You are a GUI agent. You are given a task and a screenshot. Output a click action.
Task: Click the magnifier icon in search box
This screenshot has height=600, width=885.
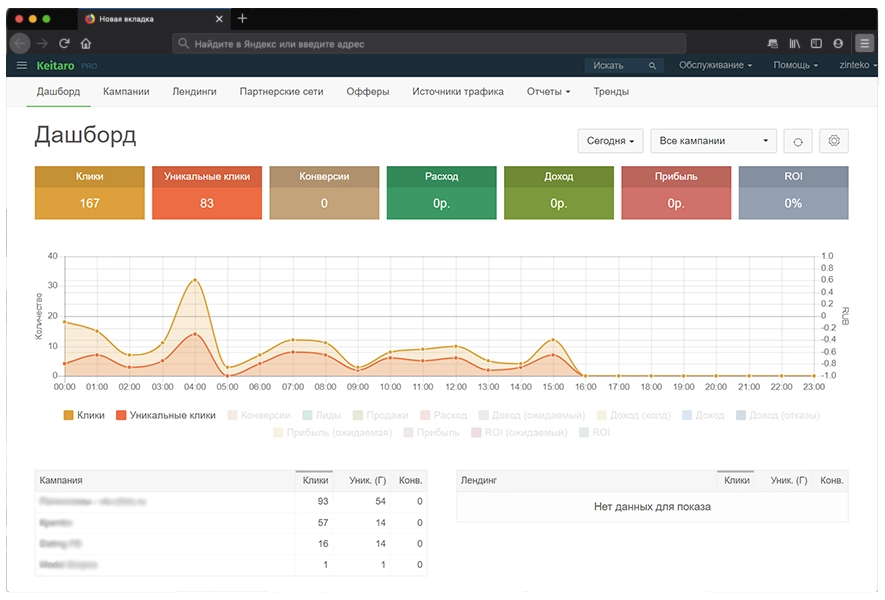click(x=652, y=66)
